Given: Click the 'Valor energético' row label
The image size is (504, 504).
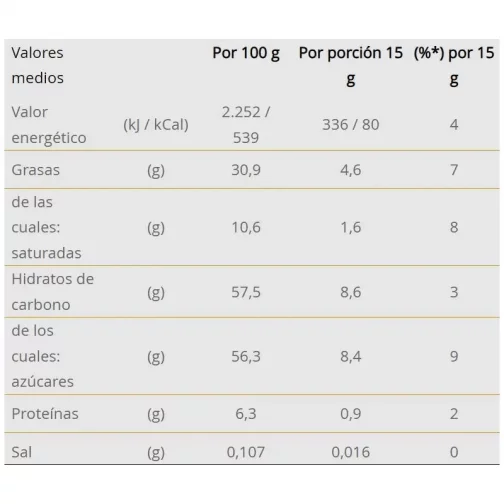Looking at the screenshot, I should tap(49, 125).
